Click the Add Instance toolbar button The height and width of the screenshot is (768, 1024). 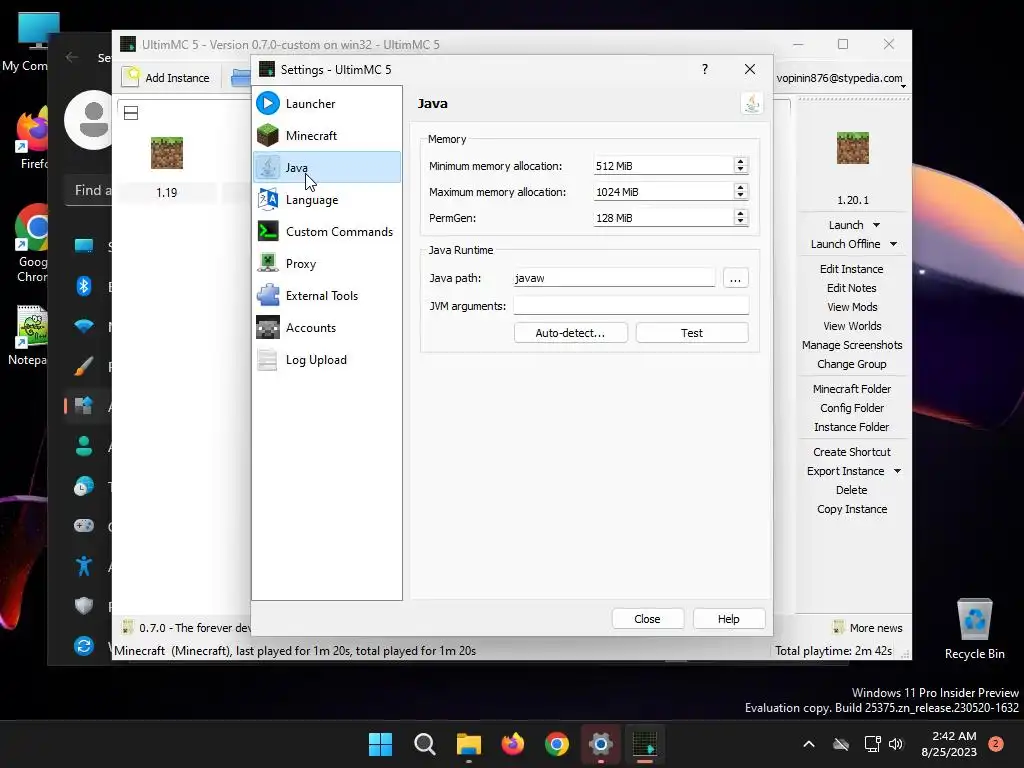pyautogui.click(x=167, y=77)
